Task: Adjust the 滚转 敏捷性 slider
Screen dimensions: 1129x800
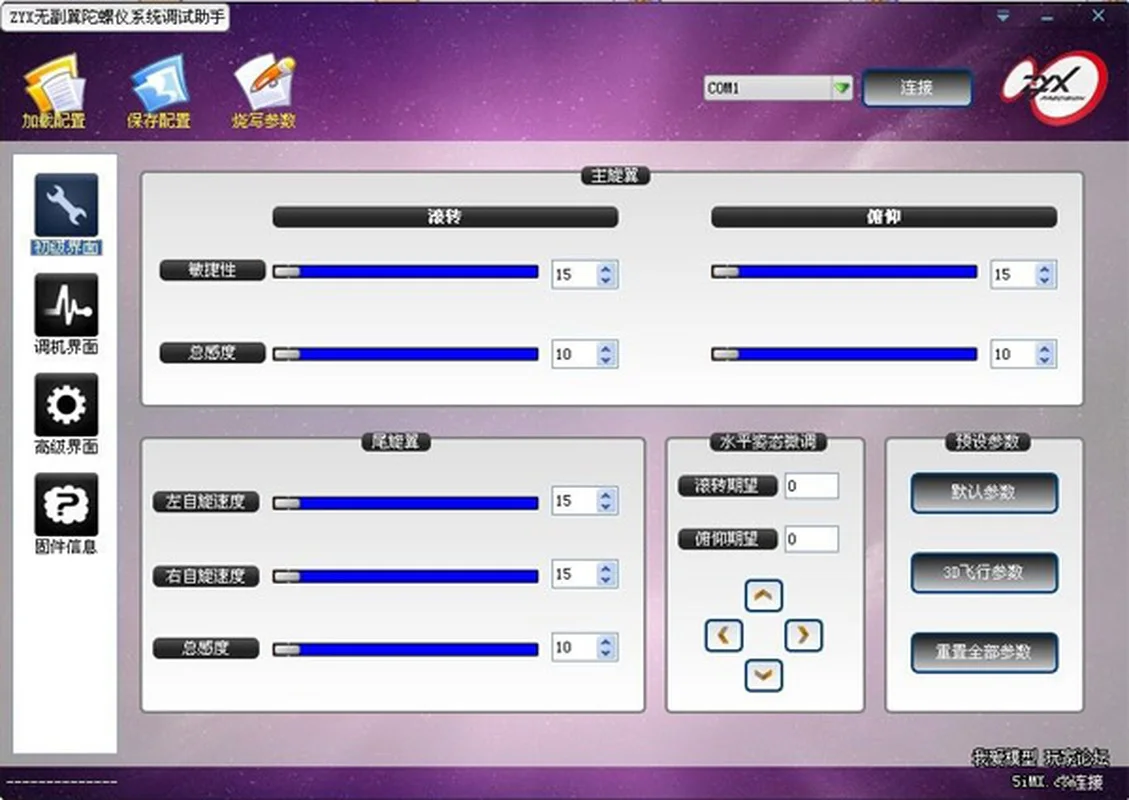Action: click(x=405, y=272)
